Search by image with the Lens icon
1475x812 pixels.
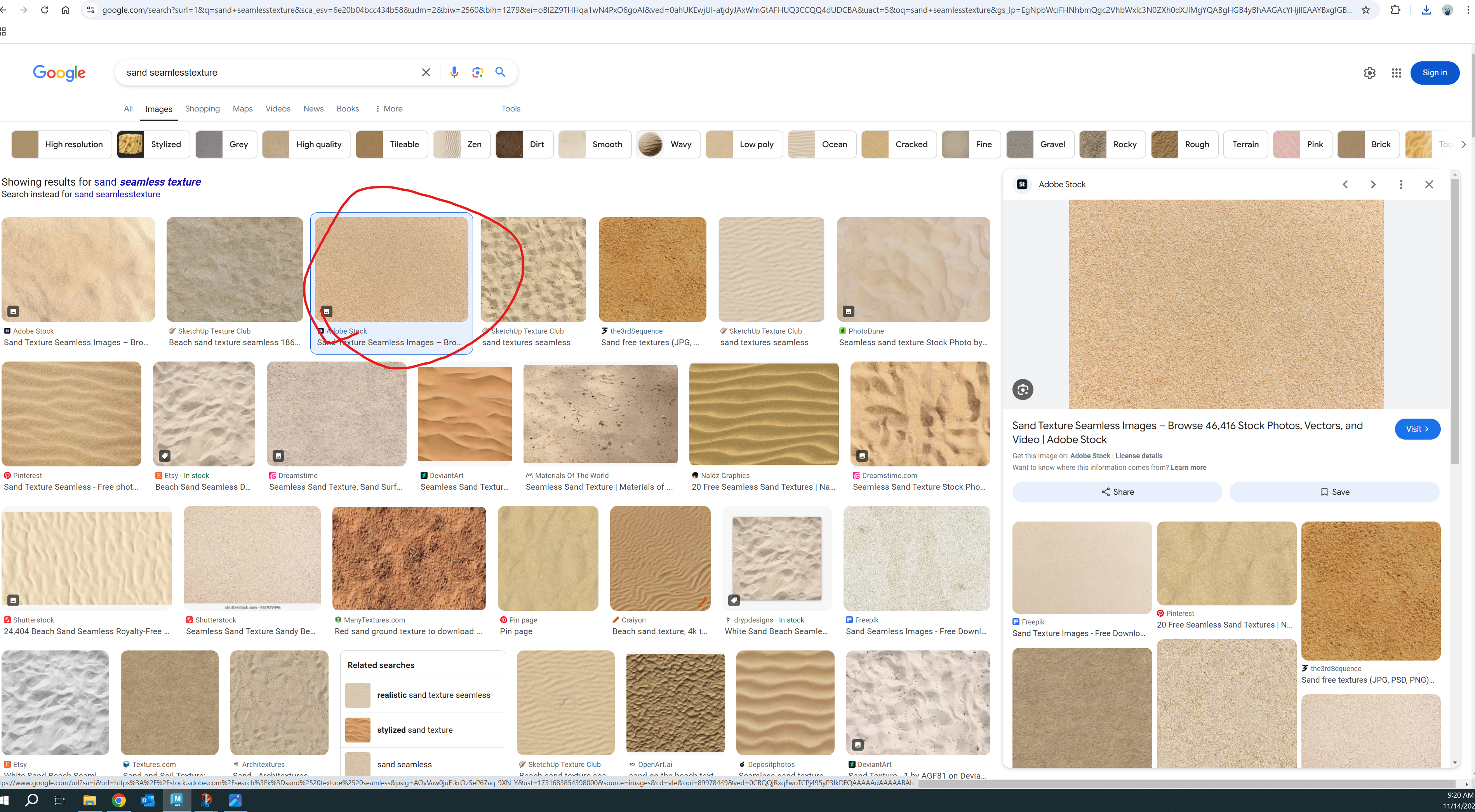click(x=478, y=72)
